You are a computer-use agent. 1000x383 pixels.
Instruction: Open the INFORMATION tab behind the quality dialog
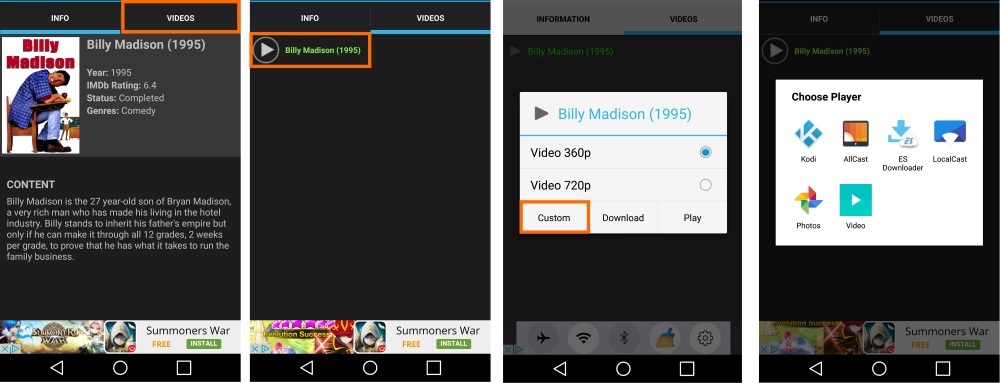(563, 19)
